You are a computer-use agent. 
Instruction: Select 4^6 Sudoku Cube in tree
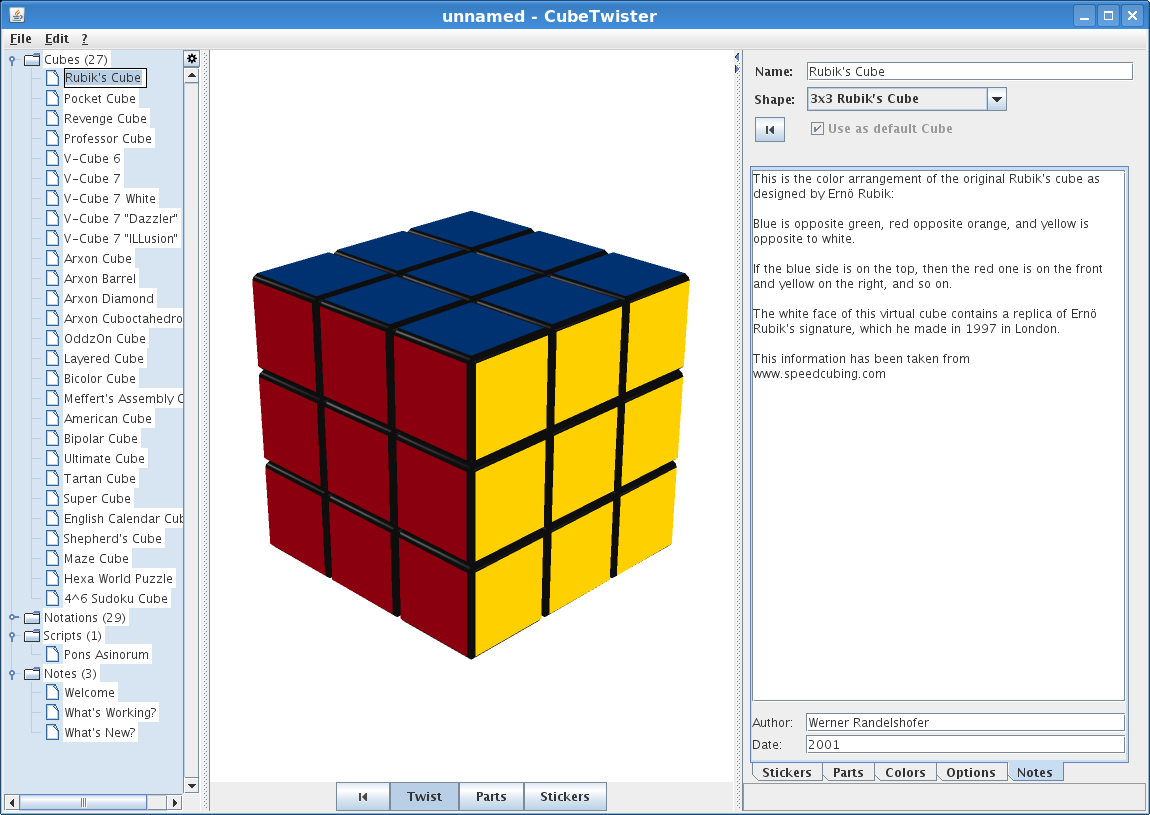116,598
